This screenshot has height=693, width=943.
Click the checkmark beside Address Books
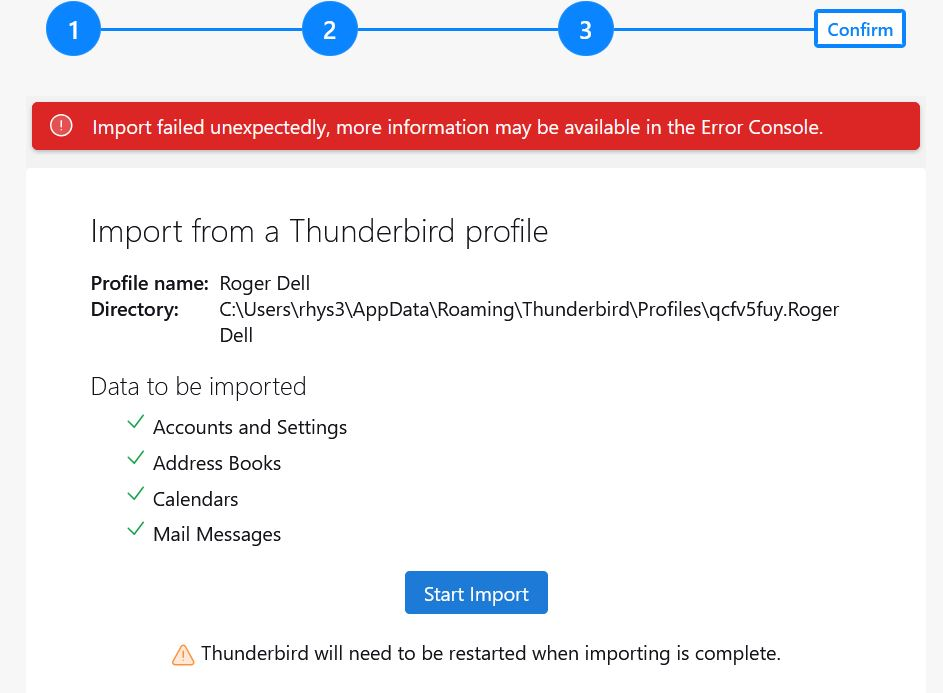[x=136, y=458]
